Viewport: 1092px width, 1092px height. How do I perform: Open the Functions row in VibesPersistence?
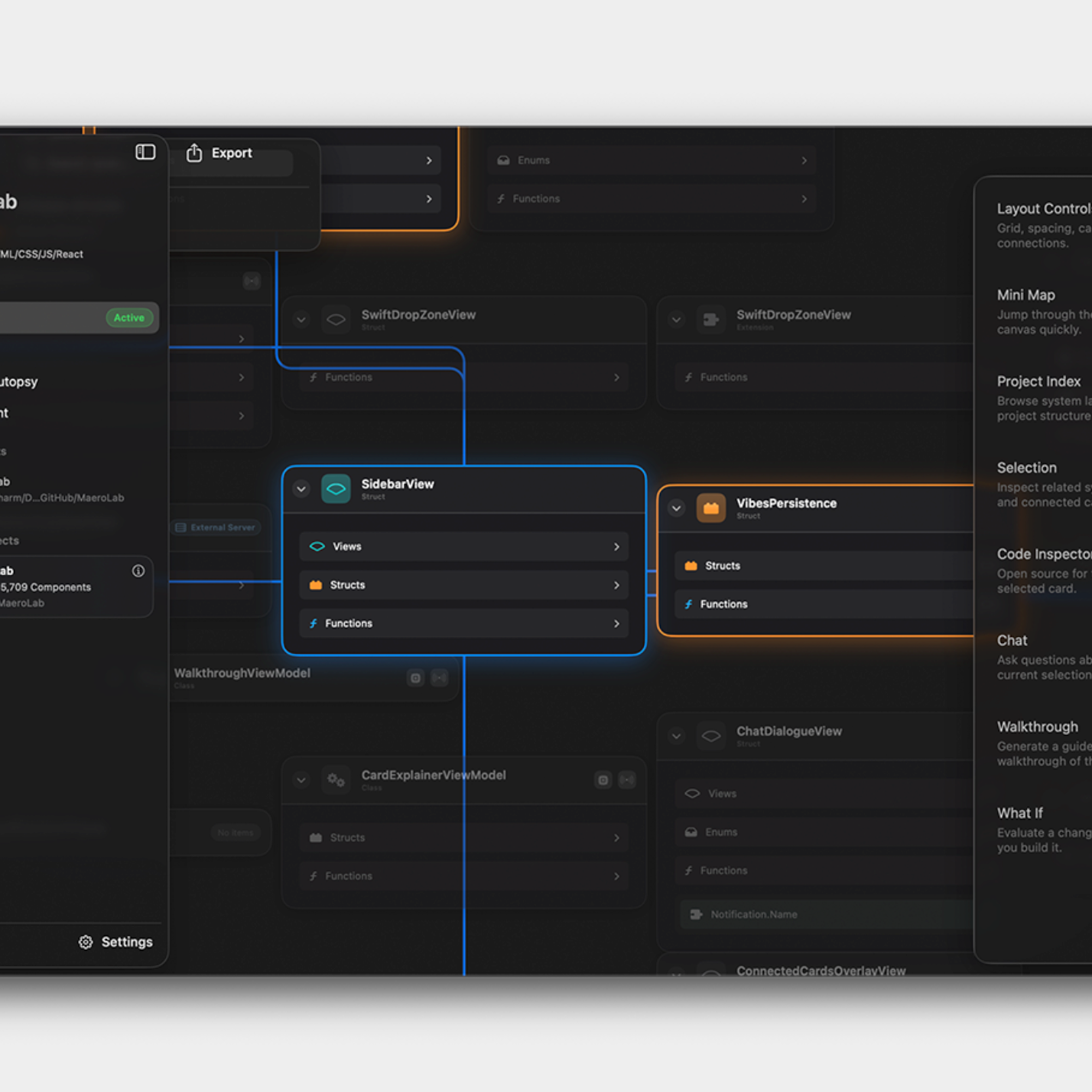pyautogui.click(x=824, y=604)
